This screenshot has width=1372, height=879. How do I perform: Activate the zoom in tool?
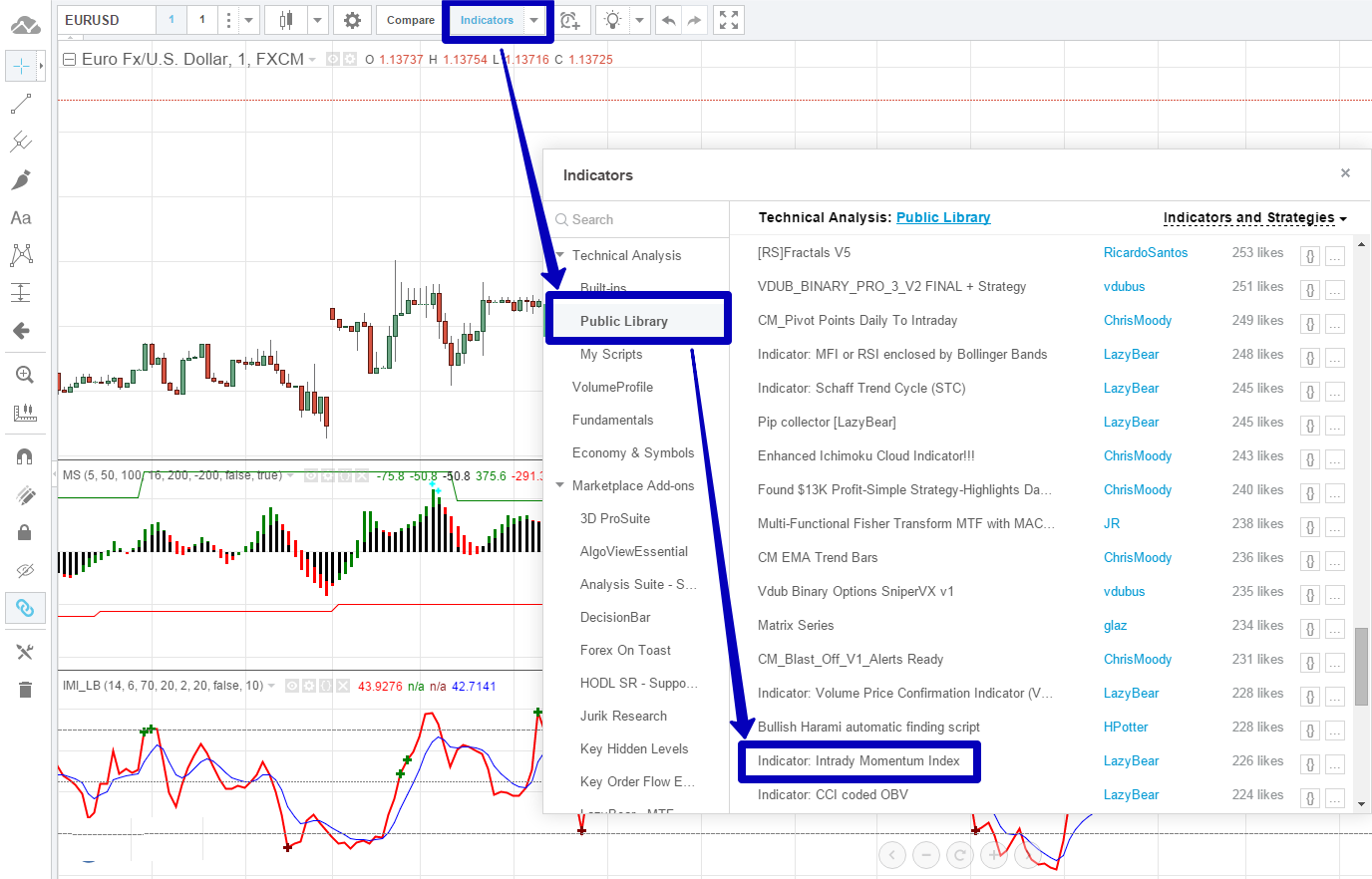[x=25, y=375]
